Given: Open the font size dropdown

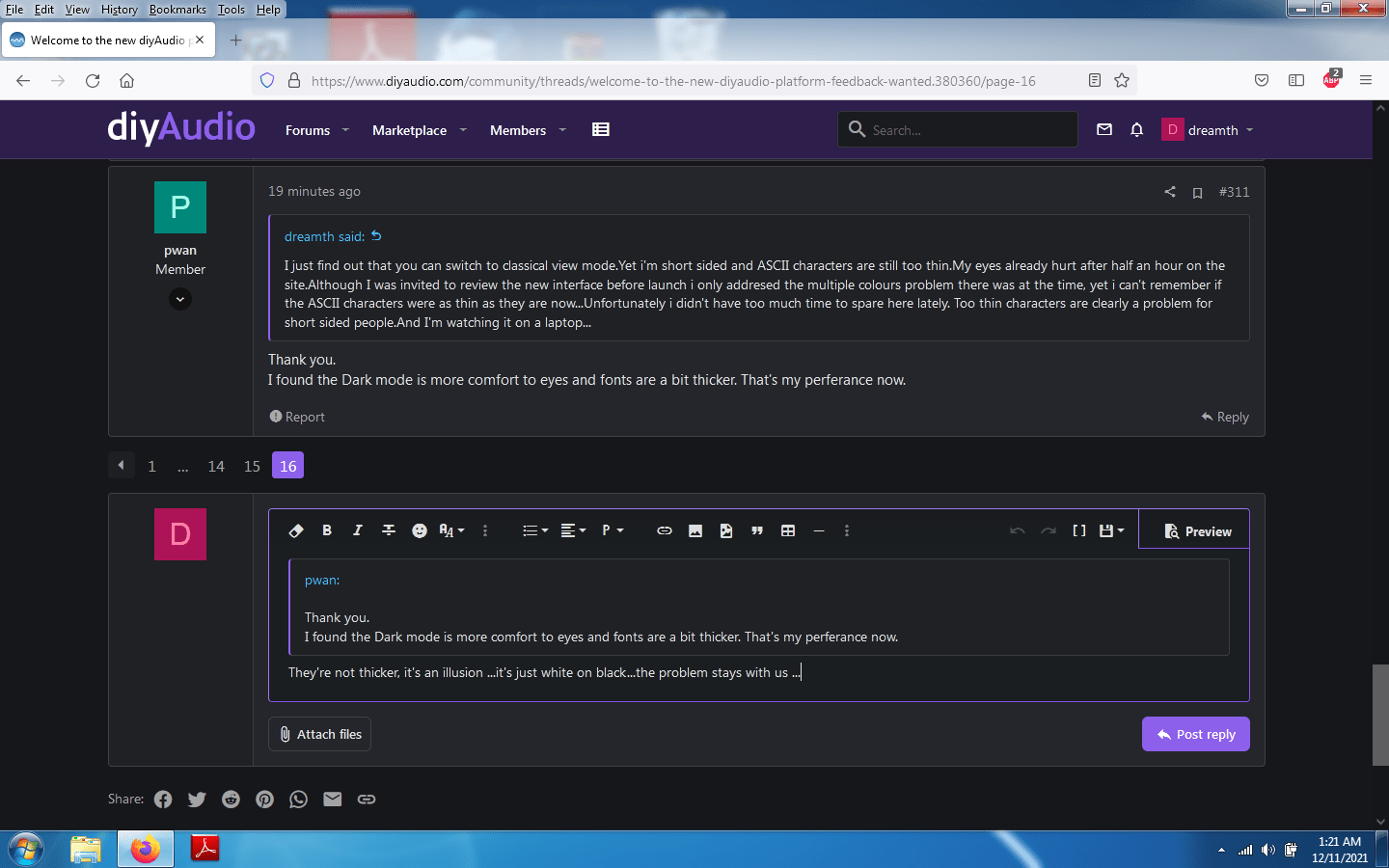Looking at the screenshot, I should click(x=451, y=530).
